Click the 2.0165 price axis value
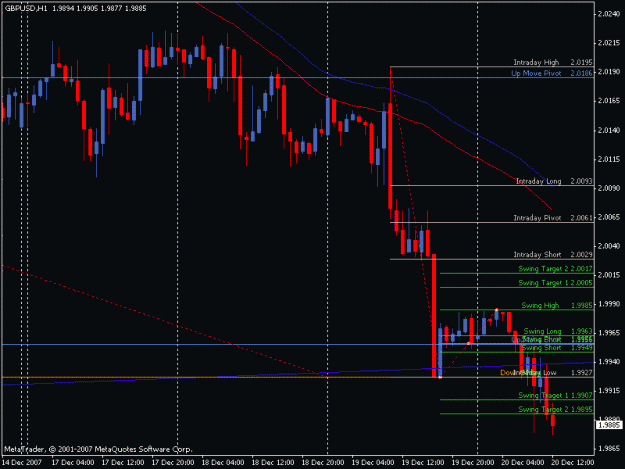Image resolution: width=625 pixels, height=469 pixels. [x=609, y=101]
